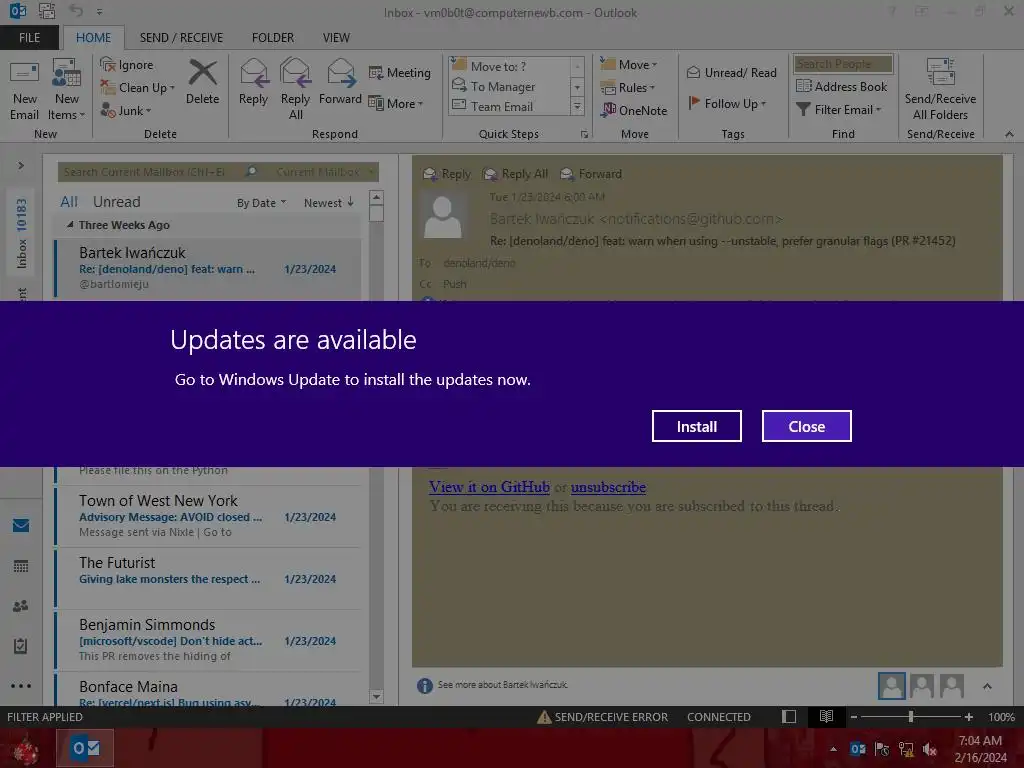Switch to the VIEW tab
This screenshot has height=768, width=1024.
click(336, 38)
